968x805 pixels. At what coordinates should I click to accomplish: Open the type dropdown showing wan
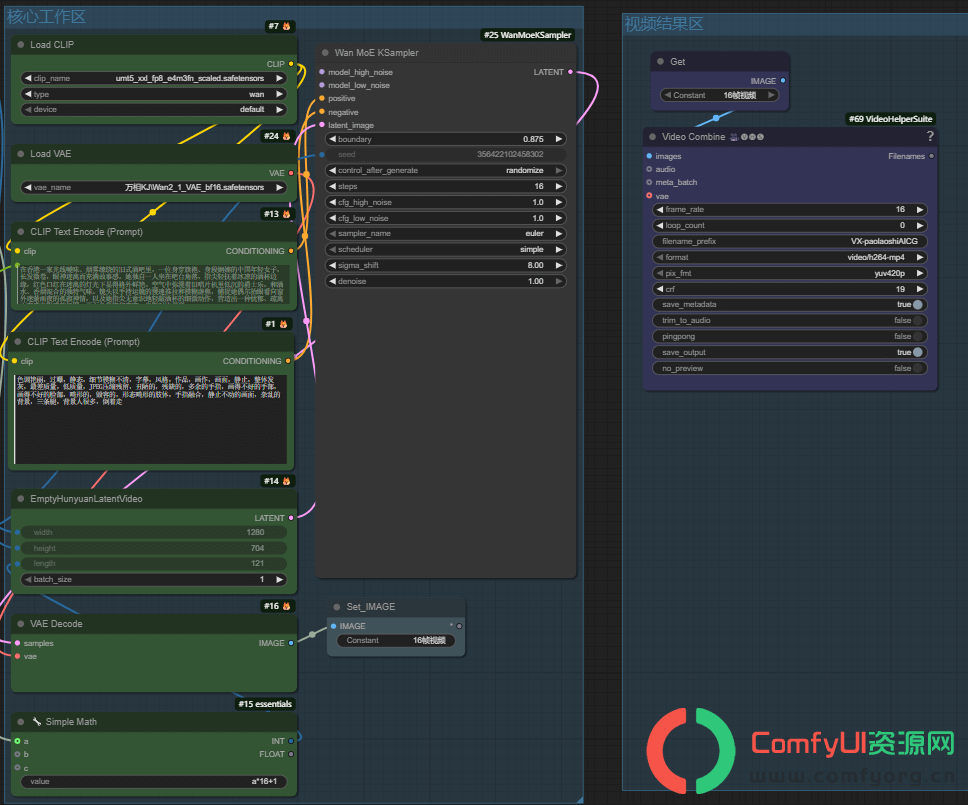(154, 94)
